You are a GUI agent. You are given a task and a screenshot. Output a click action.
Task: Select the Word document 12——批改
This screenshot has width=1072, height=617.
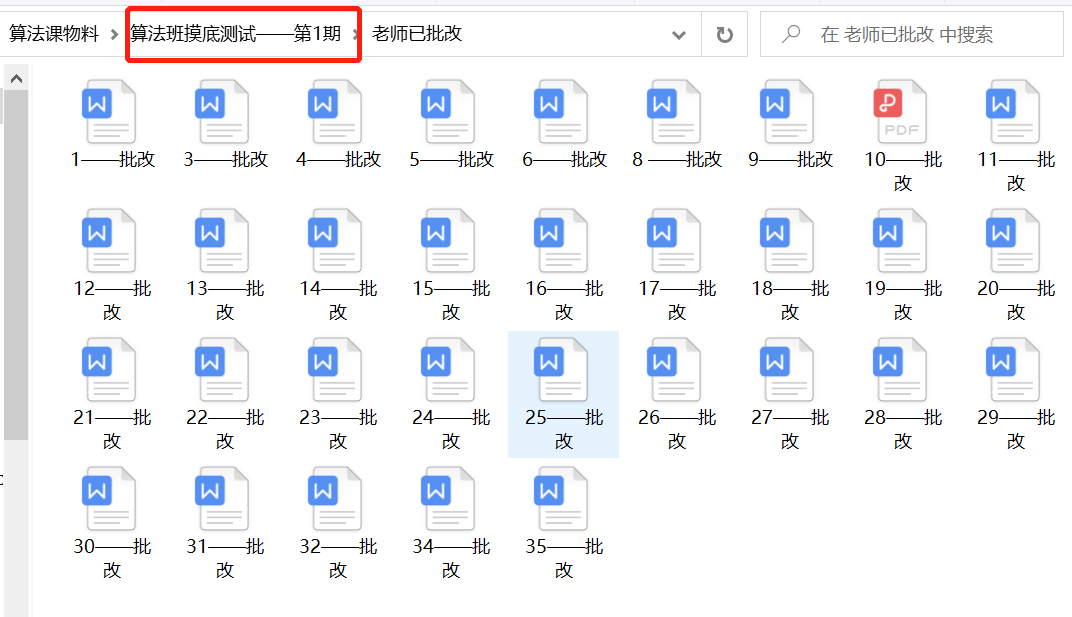[x=110, y=240]
